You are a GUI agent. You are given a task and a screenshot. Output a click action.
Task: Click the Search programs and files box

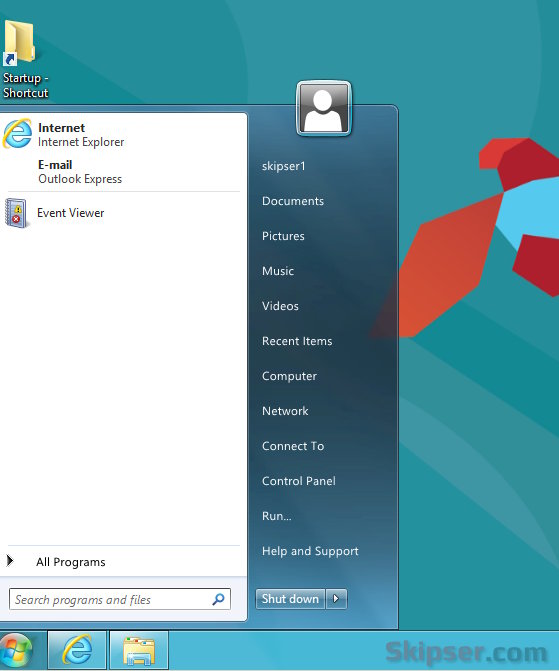tap(120, 599)
